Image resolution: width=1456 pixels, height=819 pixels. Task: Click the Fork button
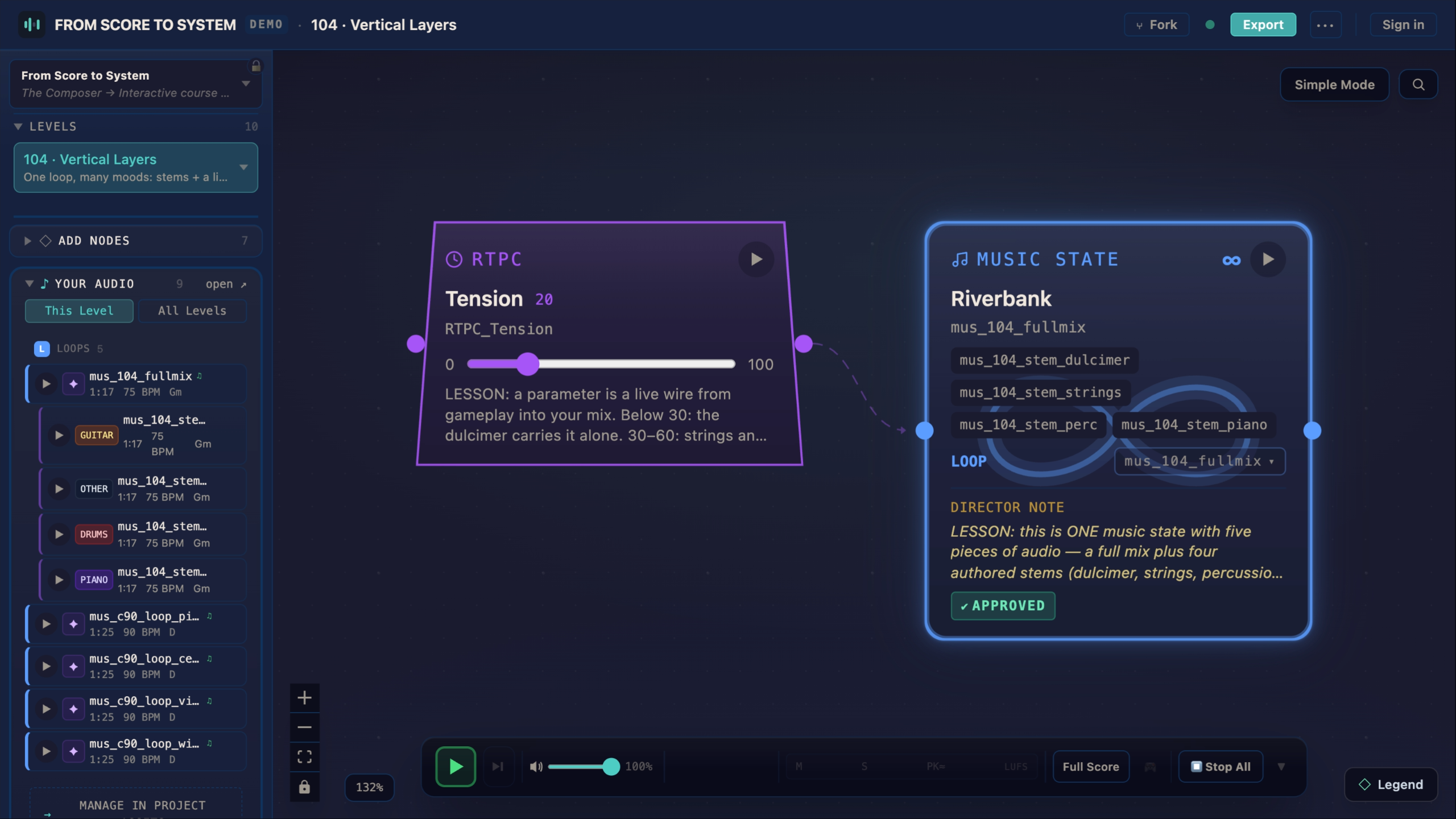[1156, 25]
